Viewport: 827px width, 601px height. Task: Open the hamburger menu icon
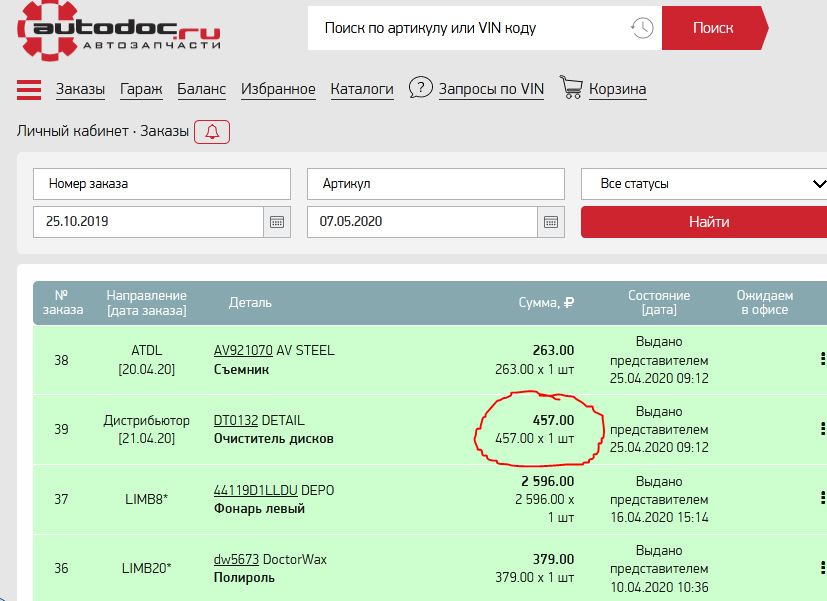(29, 90)
